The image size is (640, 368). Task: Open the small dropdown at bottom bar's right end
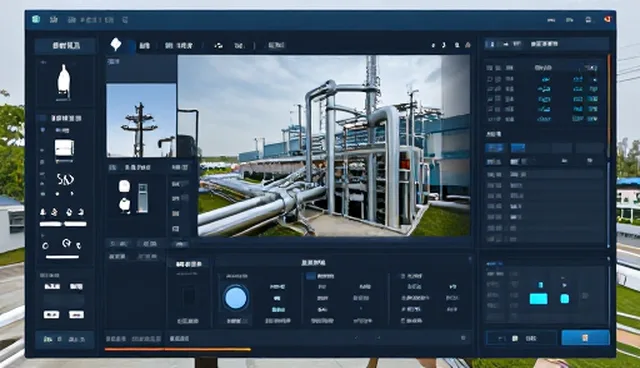[x=463, y=338]
